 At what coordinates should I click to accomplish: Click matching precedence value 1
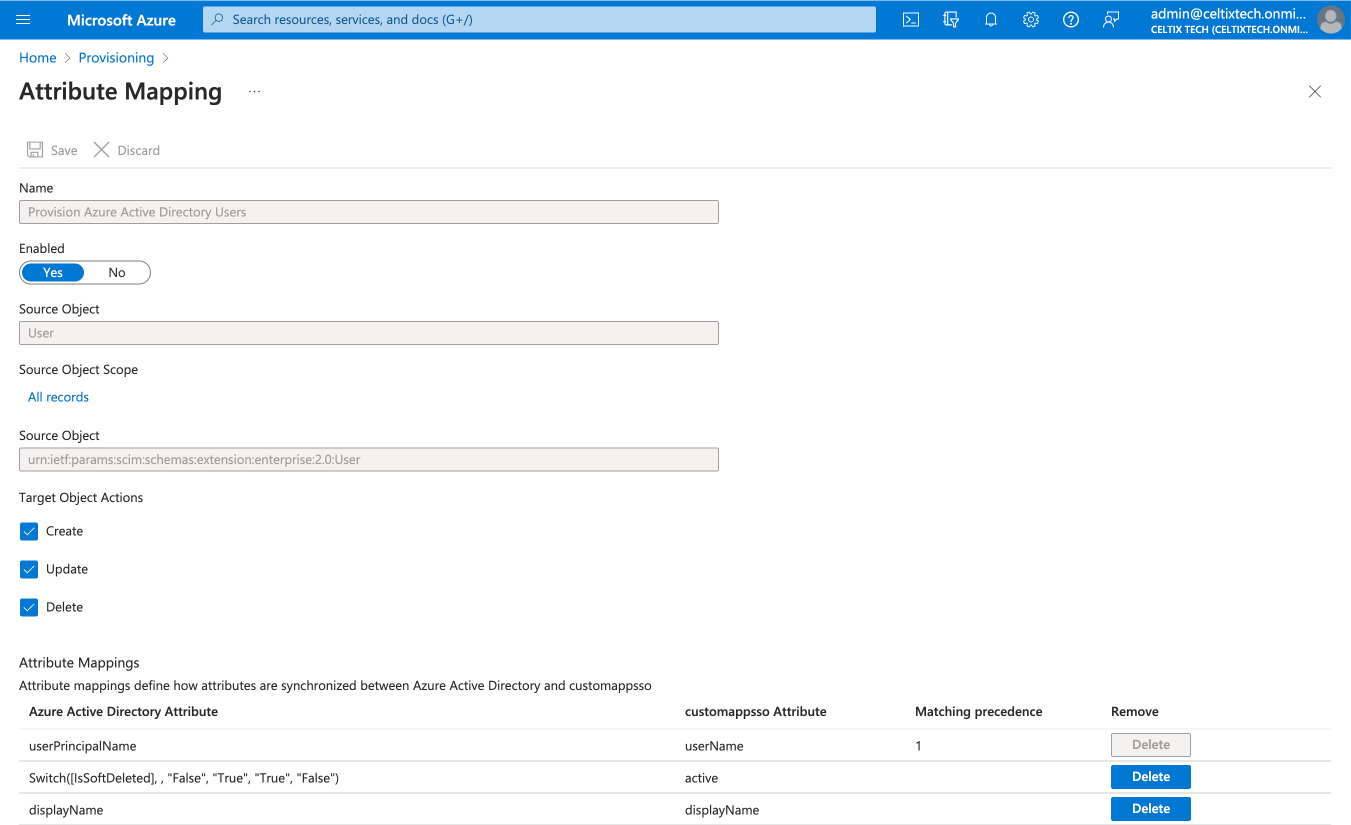click(918, 746)
